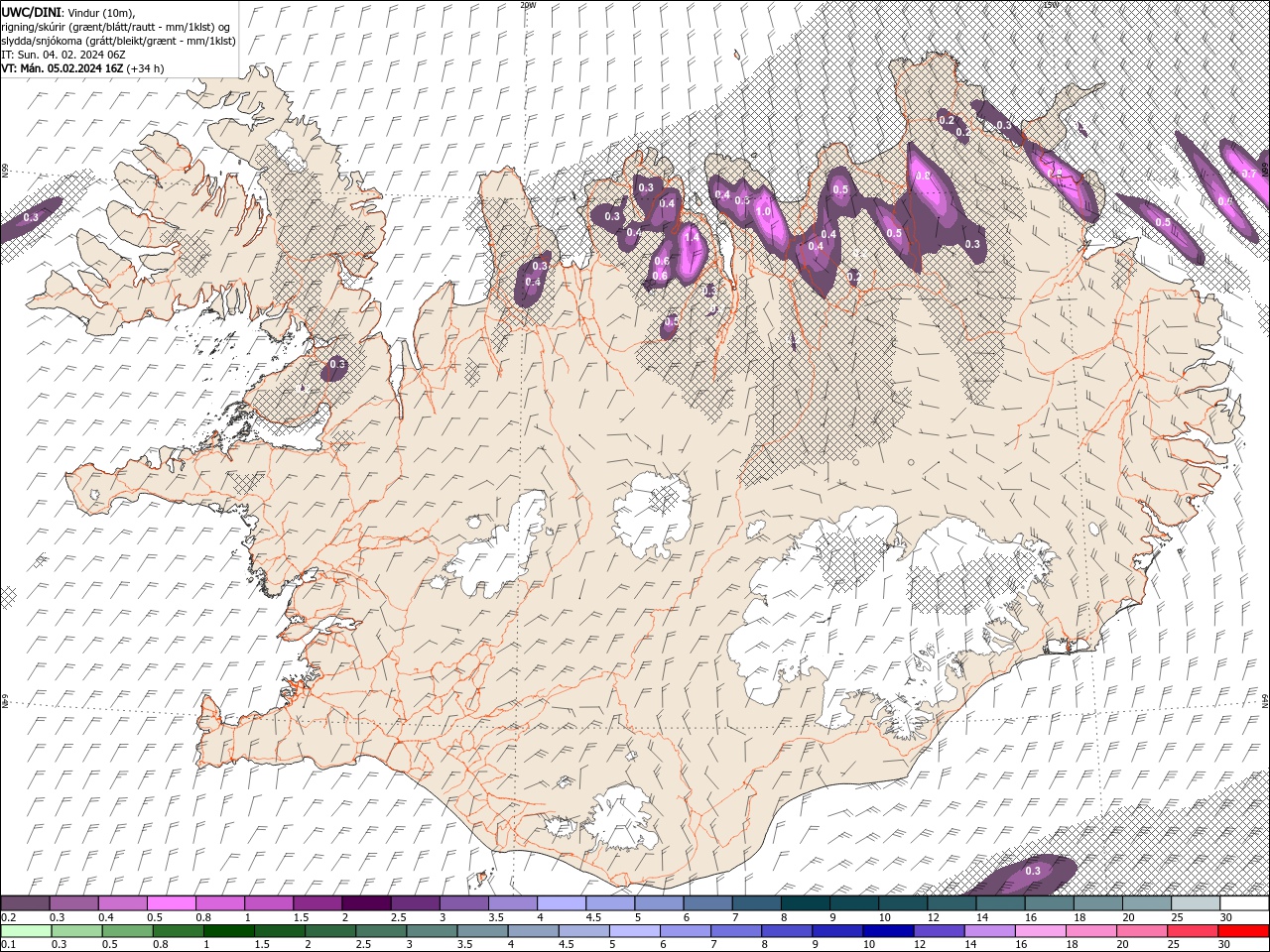Click the light pink 16 swatch, lower legend

[1041, 931]
